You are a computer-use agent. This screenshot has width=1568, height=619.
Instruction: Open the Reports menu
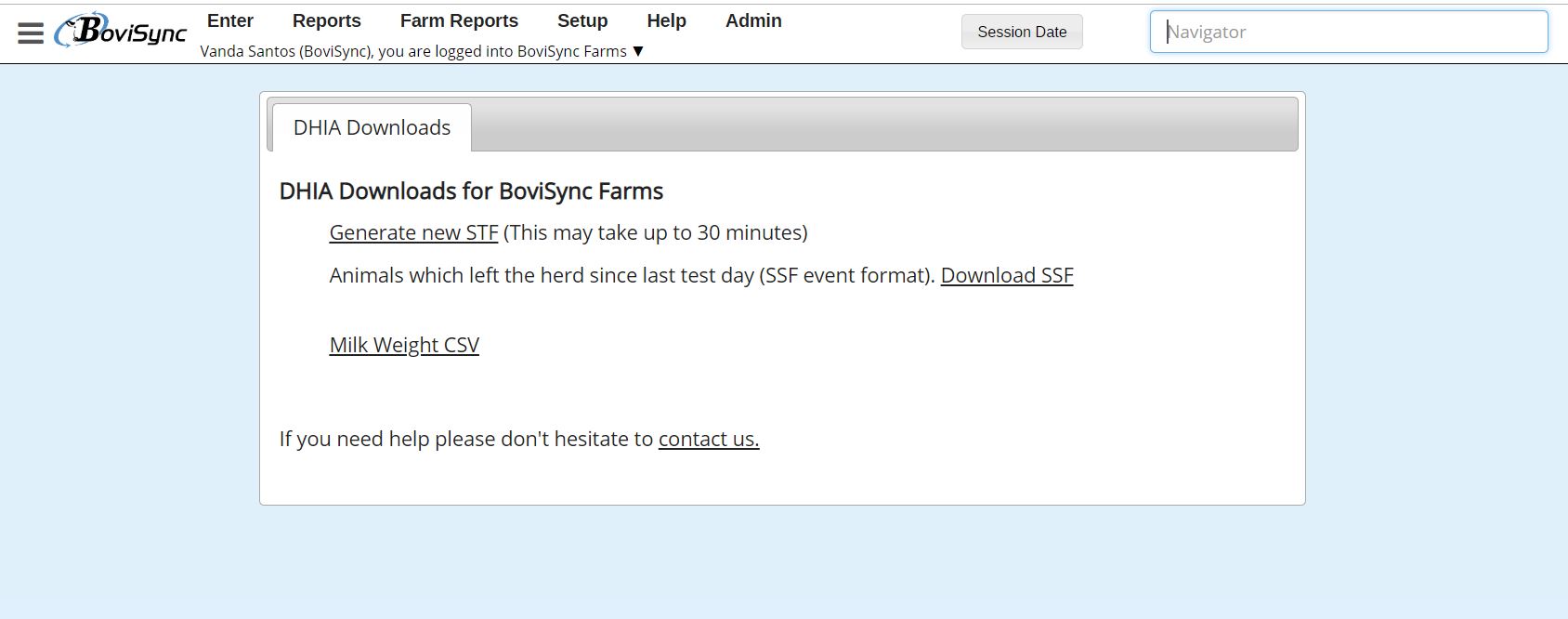coord(326,20)
